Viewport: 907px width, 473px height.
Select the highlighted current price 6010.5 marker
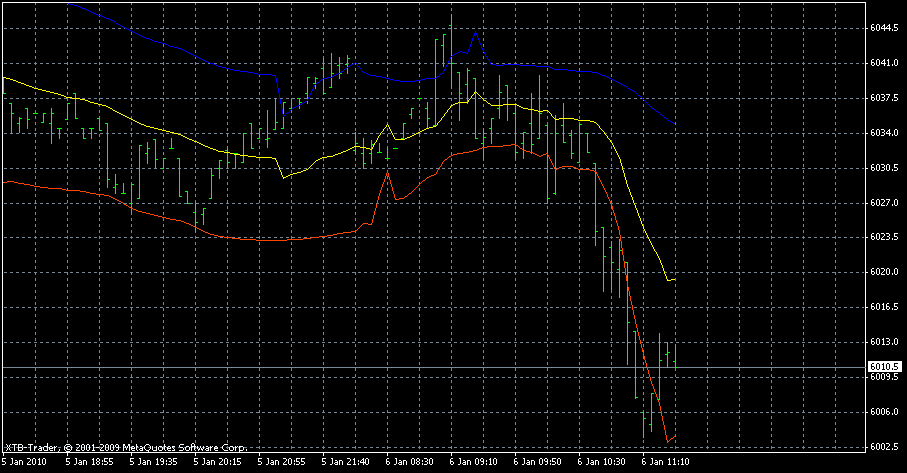883,367
